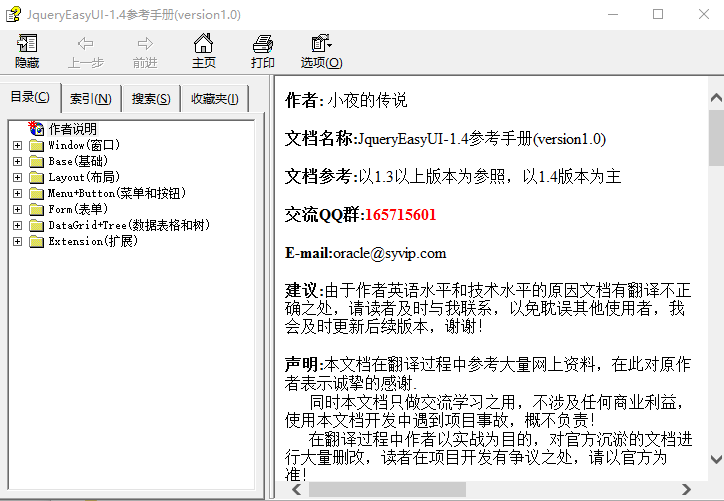Select the 目录(C) contents tab
This screenshot has width=724, height=501.
[x=30, y=97]
